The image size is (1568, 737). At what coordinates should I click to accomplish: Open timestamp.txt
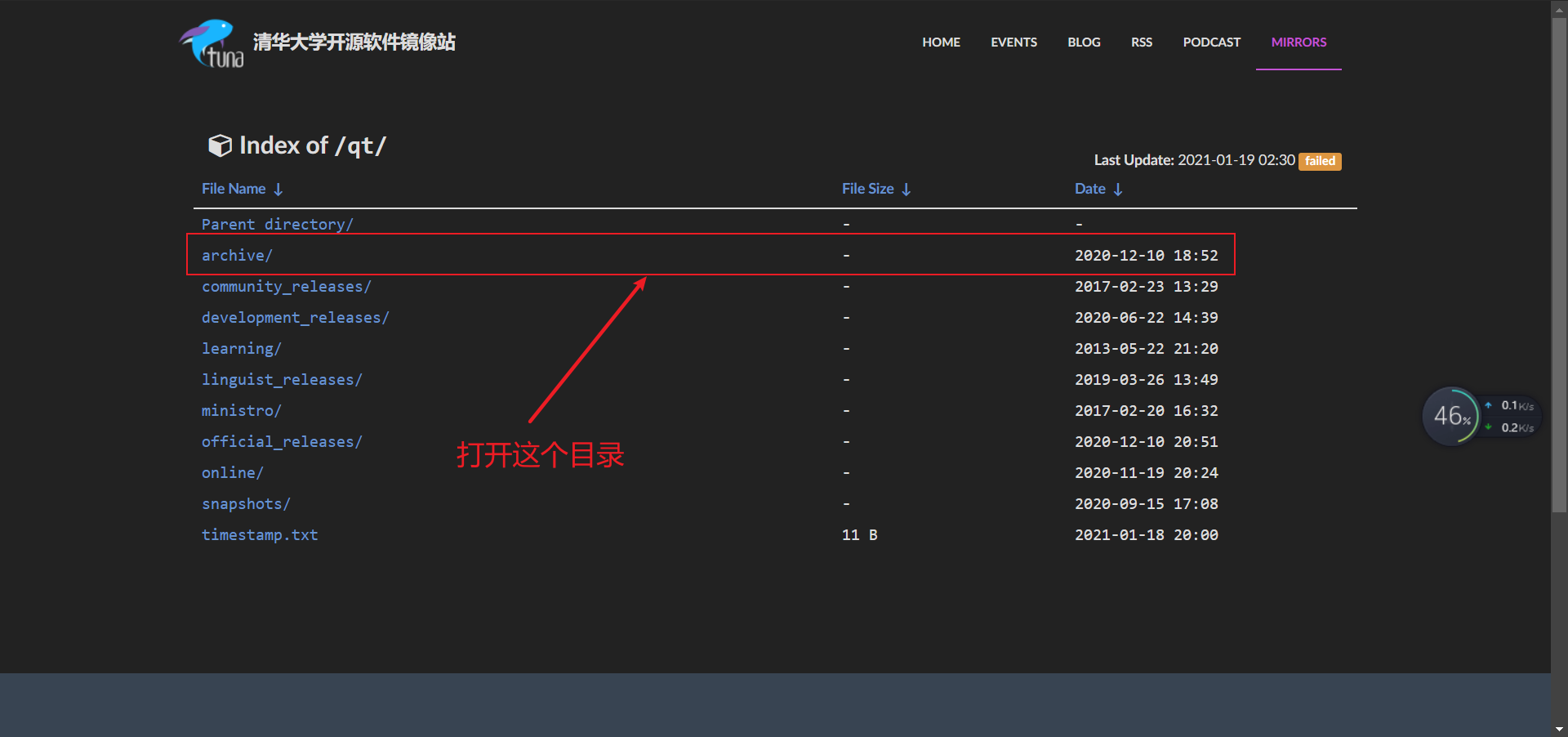point(260,534)
